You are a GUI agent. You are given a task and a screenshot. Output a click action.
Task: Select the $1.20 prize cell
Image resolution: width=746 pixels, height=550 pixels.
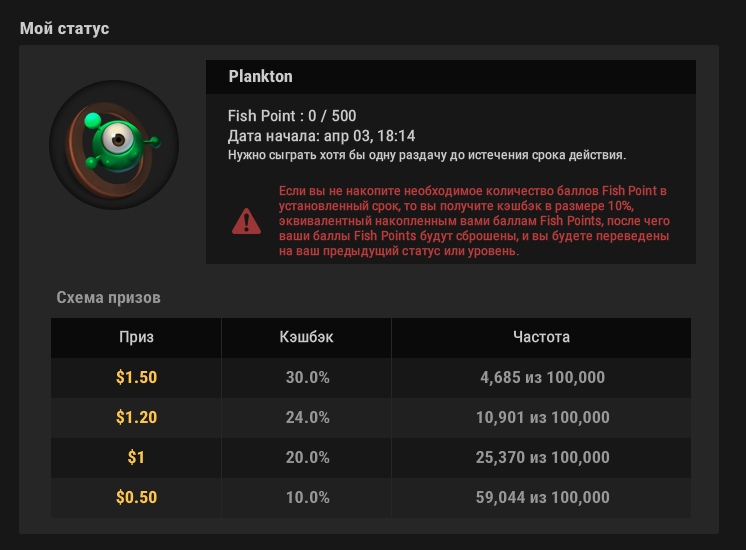(136, 417)
